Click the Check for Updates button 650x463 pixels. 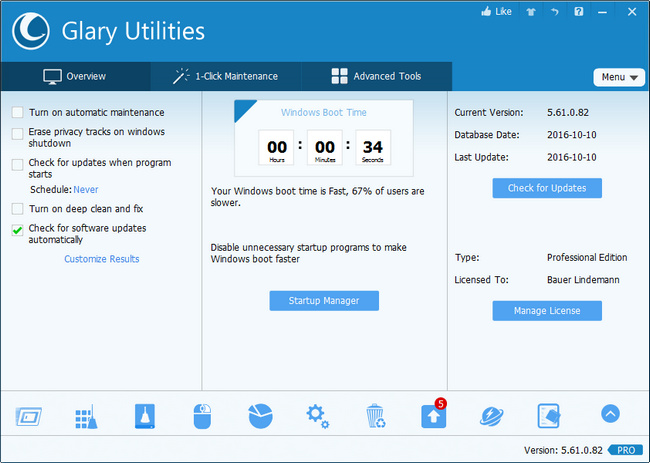pyautogui.click(x=547, y=188)
